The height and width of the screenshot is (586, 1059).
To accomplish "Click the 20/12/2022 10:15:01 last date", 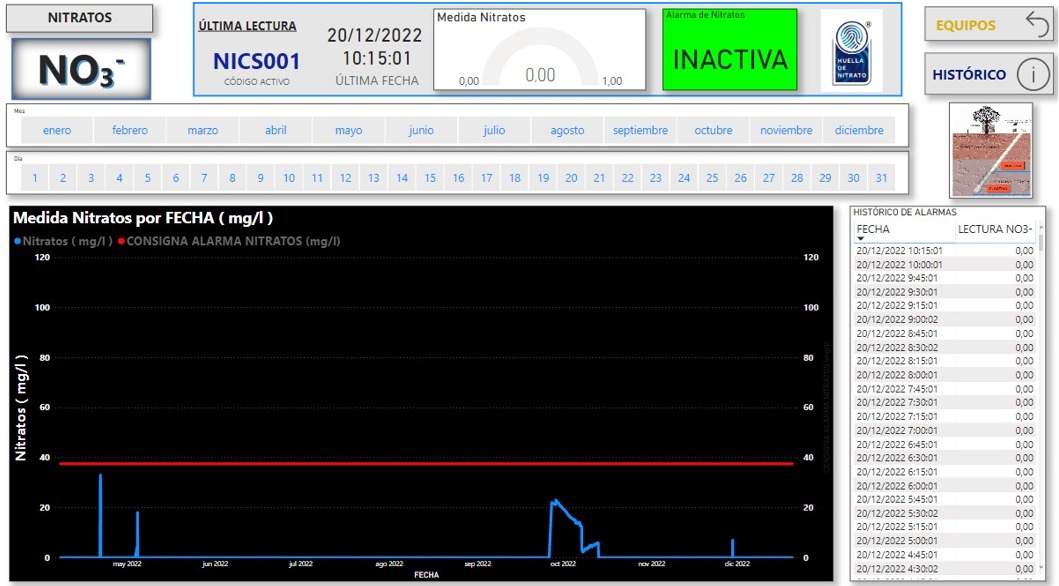I will [376, 47].
